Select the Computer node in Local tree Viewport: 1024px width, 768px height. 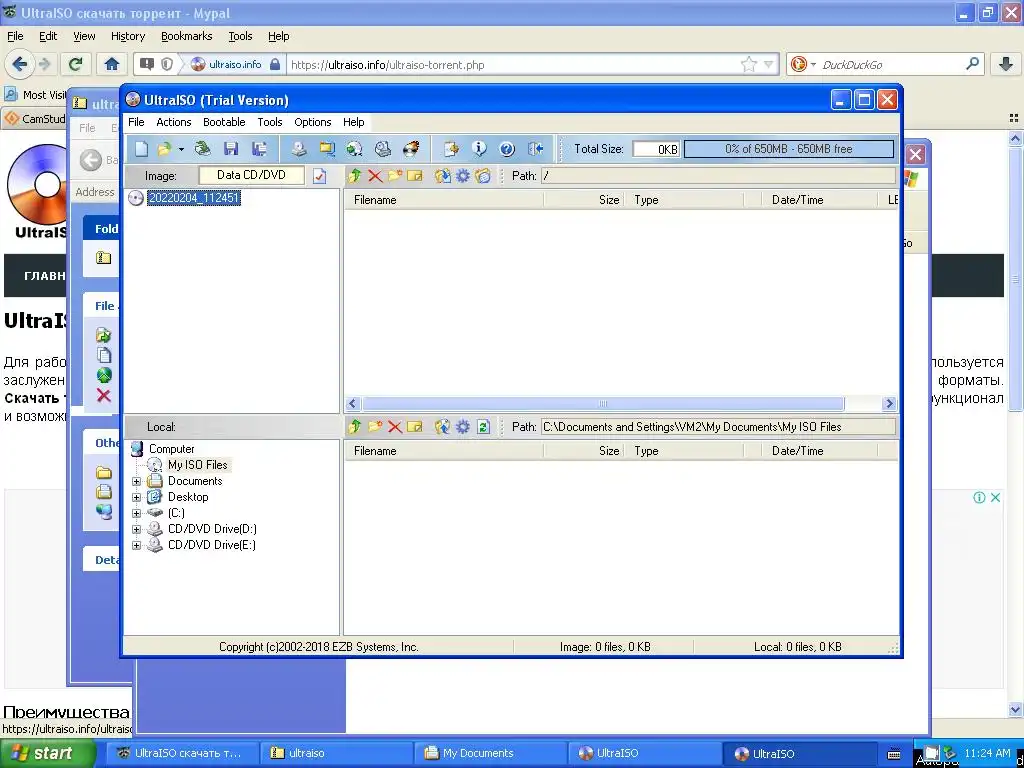click(172, 449)
